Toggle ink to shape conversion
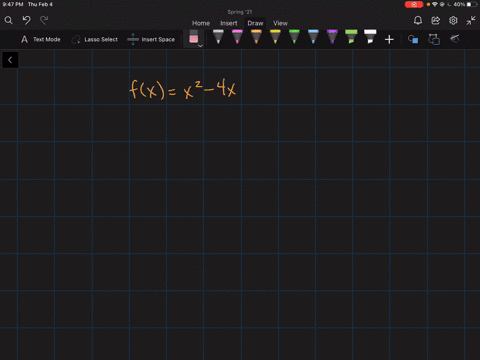The width and height of the screenshot is (480, 360). coord(434,39)
